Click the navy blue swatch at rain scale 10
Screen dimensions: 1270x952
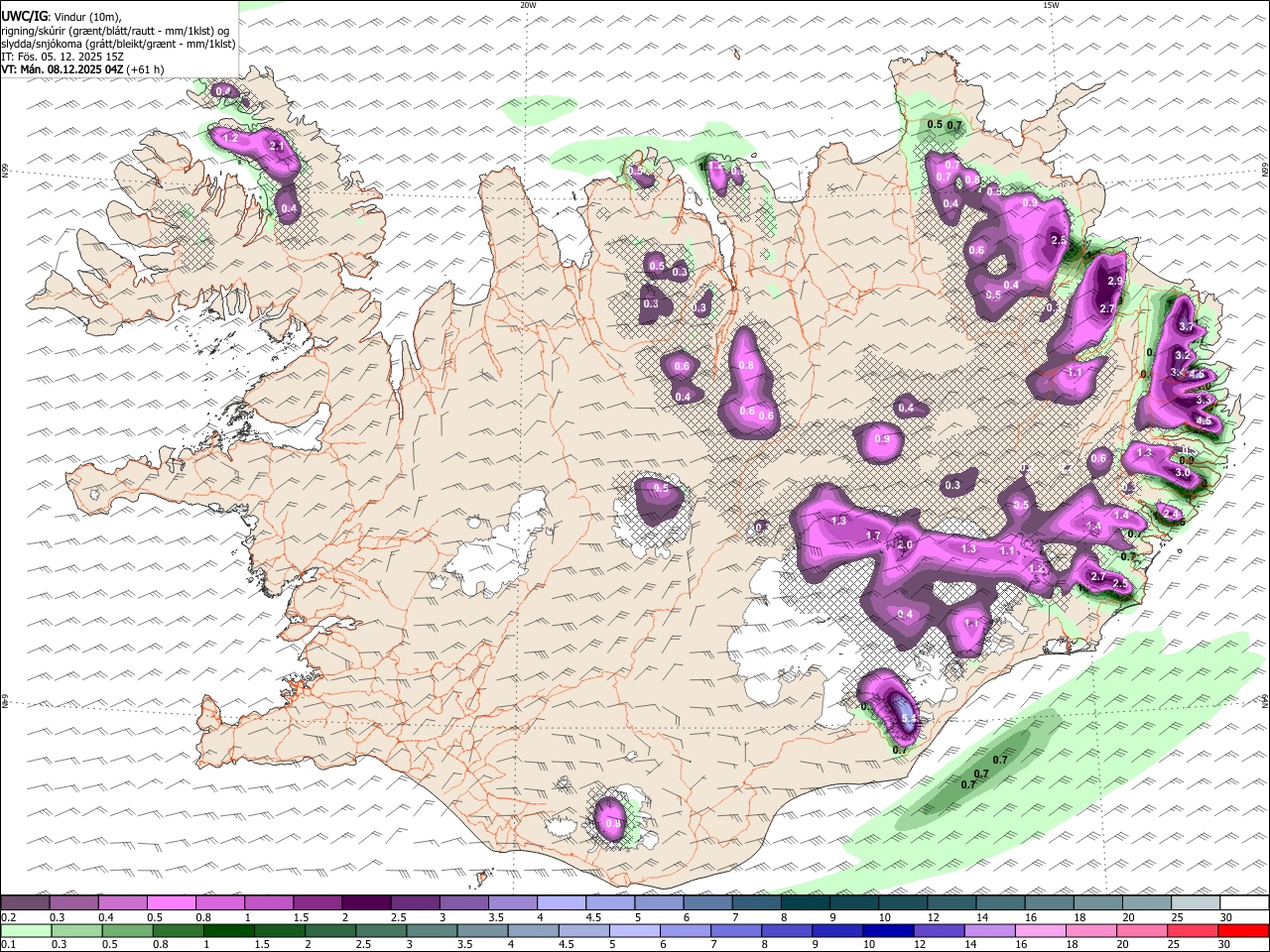tap(887, 930)
